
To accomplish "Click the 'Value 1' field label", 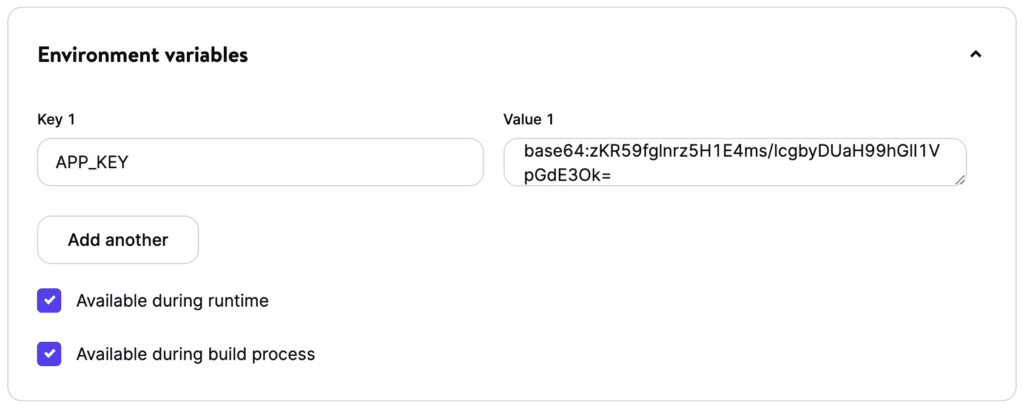I will coord(528,119).
